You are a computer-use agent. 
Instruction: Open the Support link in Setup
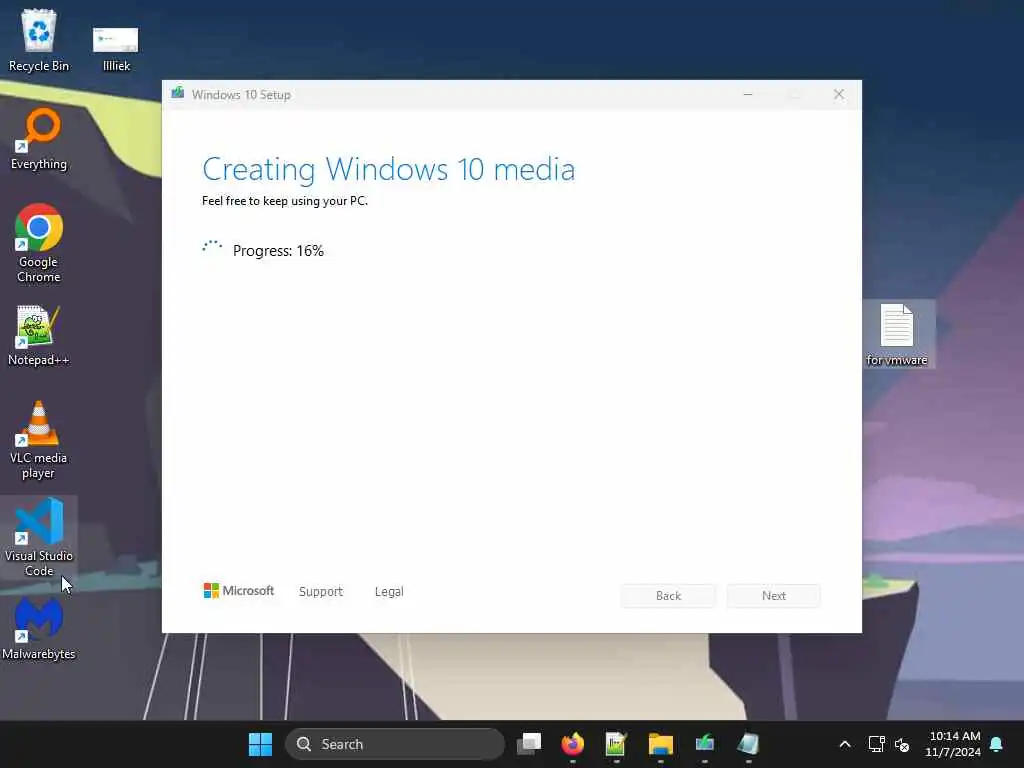pyautogui.click(x=321, y=592)
